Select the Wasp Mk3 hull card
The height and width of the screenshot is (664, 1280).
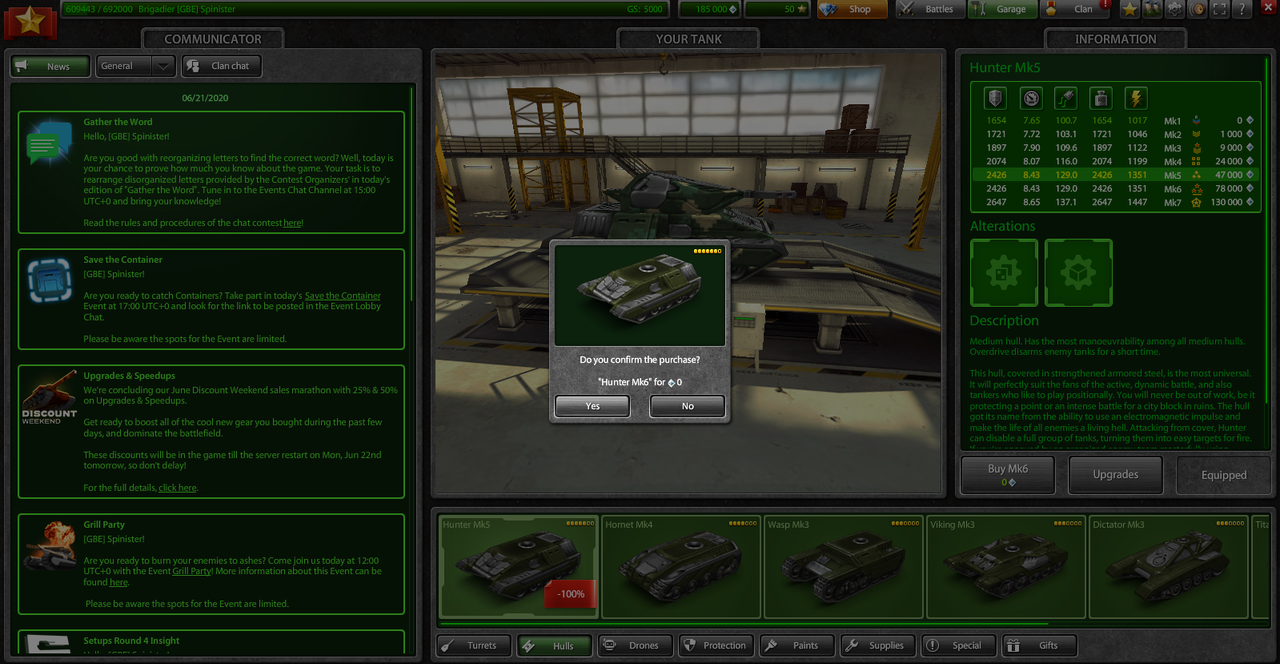pos(844,566)
